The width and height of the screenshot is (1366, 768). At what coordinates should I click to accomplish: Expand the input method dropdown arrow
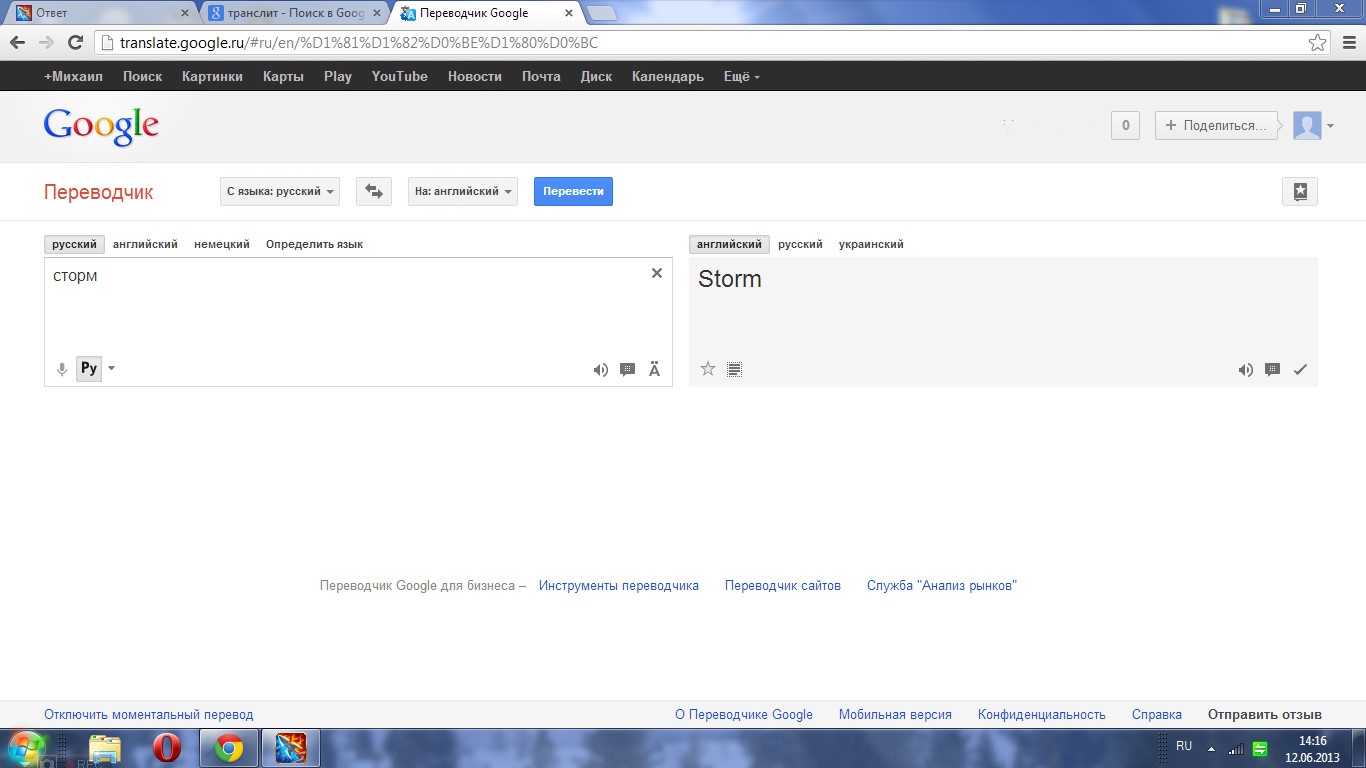[x=111, y=368]
